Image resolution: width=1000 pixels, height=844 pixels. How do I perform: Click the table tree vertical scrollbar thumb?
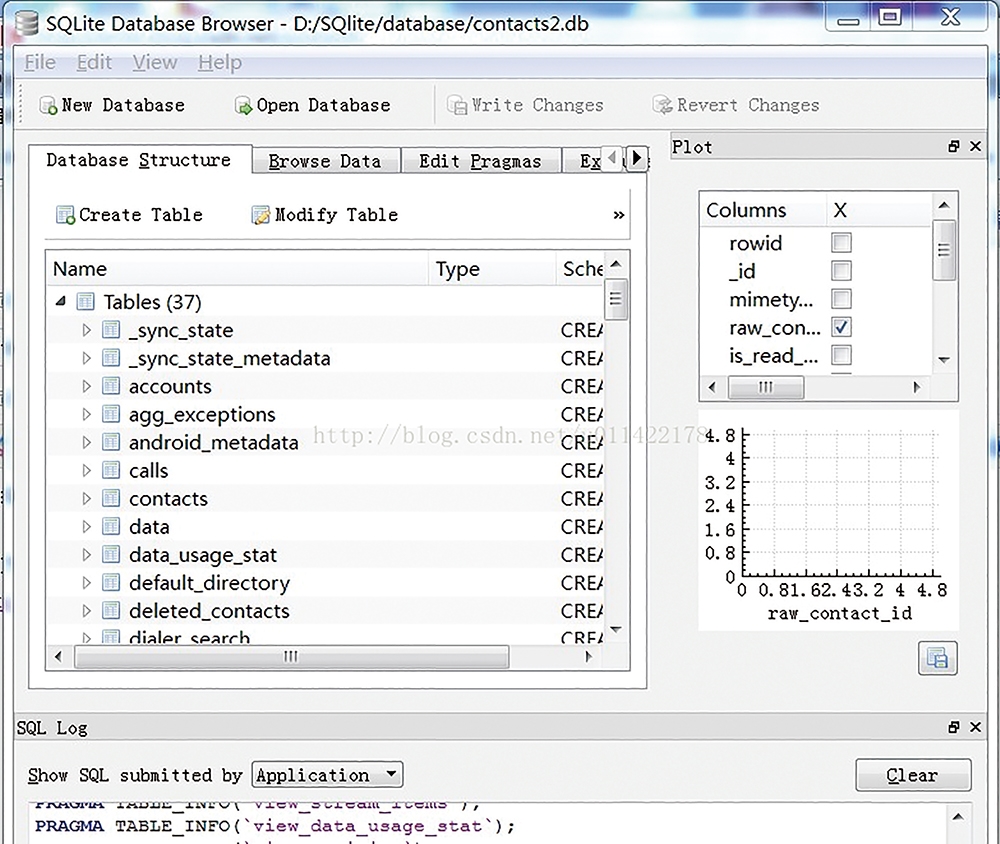(615, 299)
